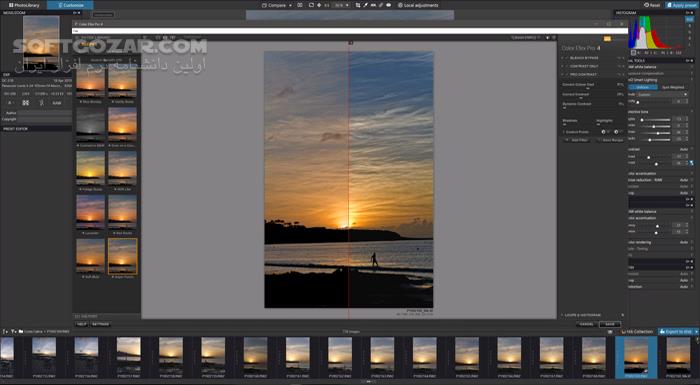Click the Save button in Color Efex
This screenshot has height=385, width=700.
tap(609, 324)
